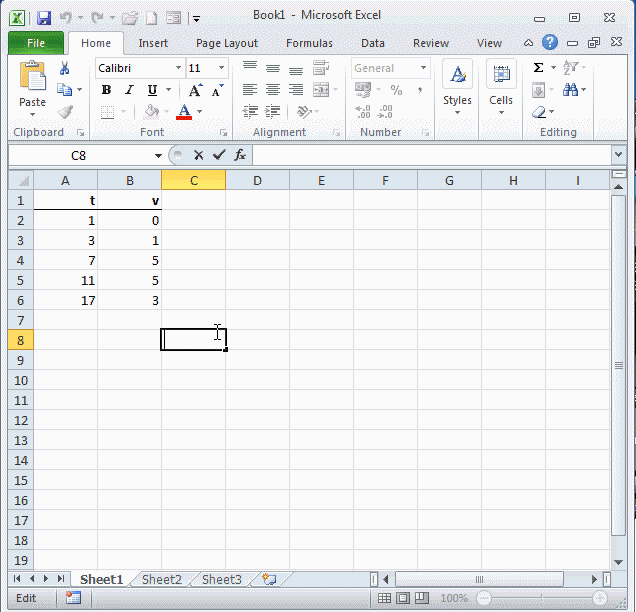
Task: Toggle Italic formatting
Action: coord(128,90)
